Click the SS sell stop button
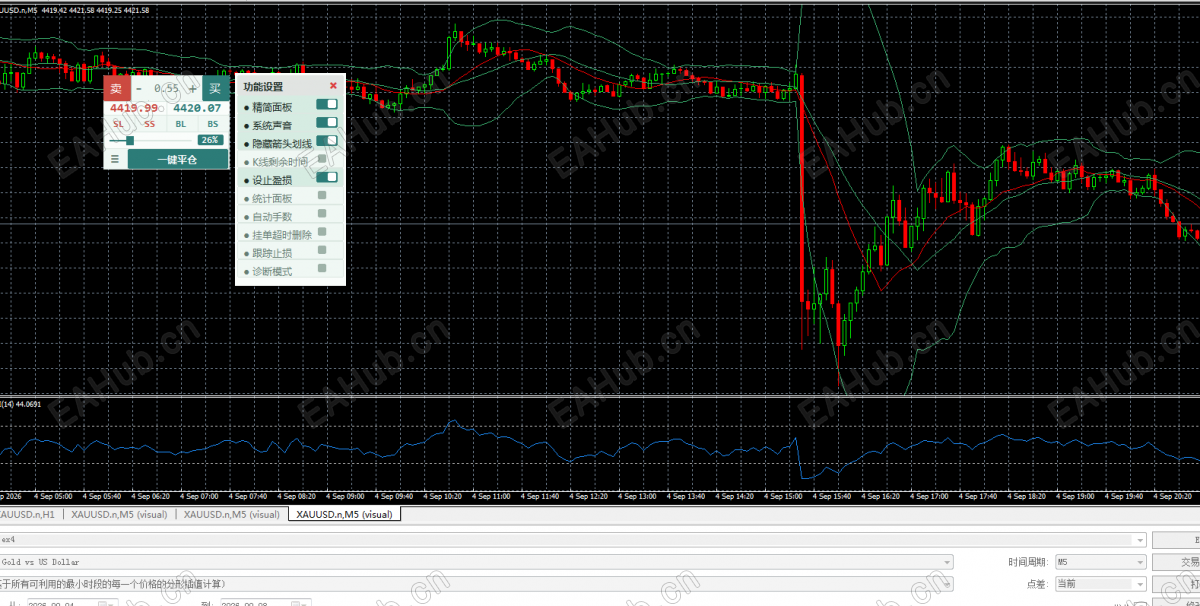Viewport: 1200px width, 606px height. [150, 124]
